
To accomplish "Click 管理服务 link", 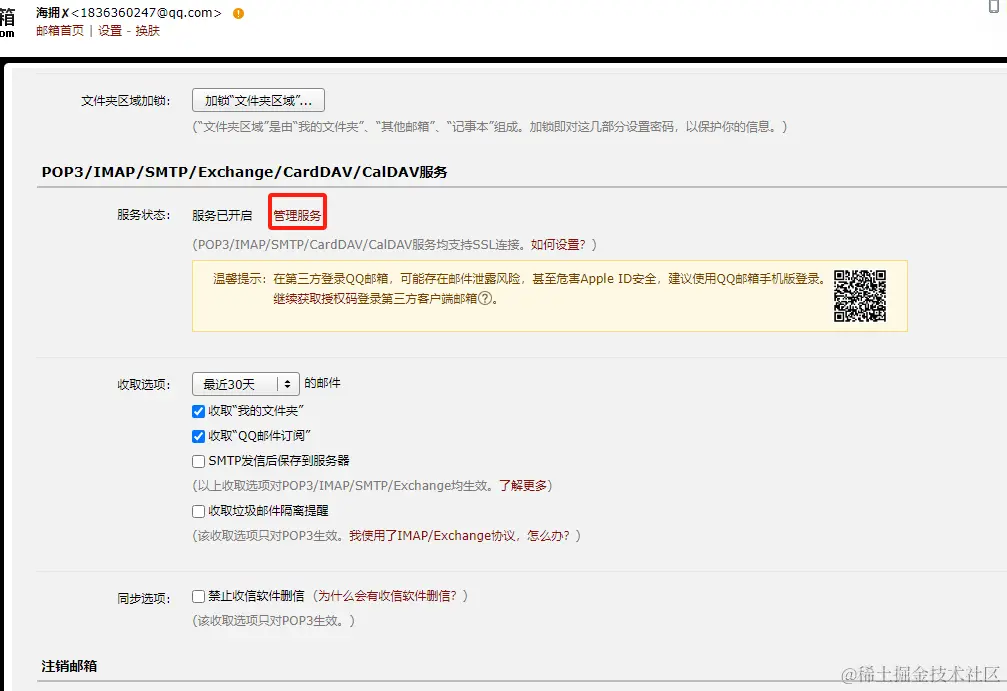I will [x=297, y=215].
